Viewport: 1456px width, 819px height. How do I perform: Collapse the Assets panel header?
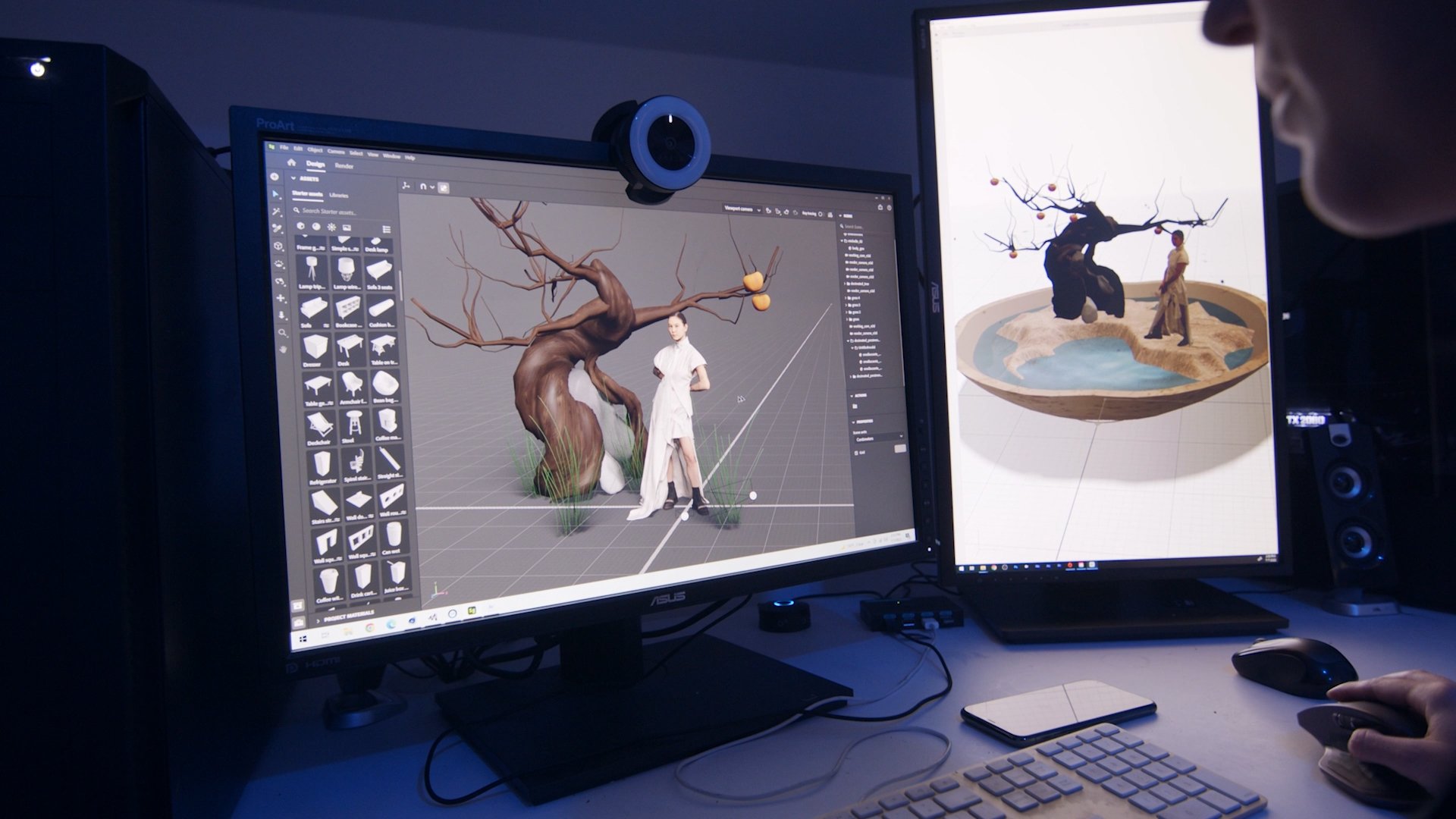pyautogui.click(x=293, y=178)
